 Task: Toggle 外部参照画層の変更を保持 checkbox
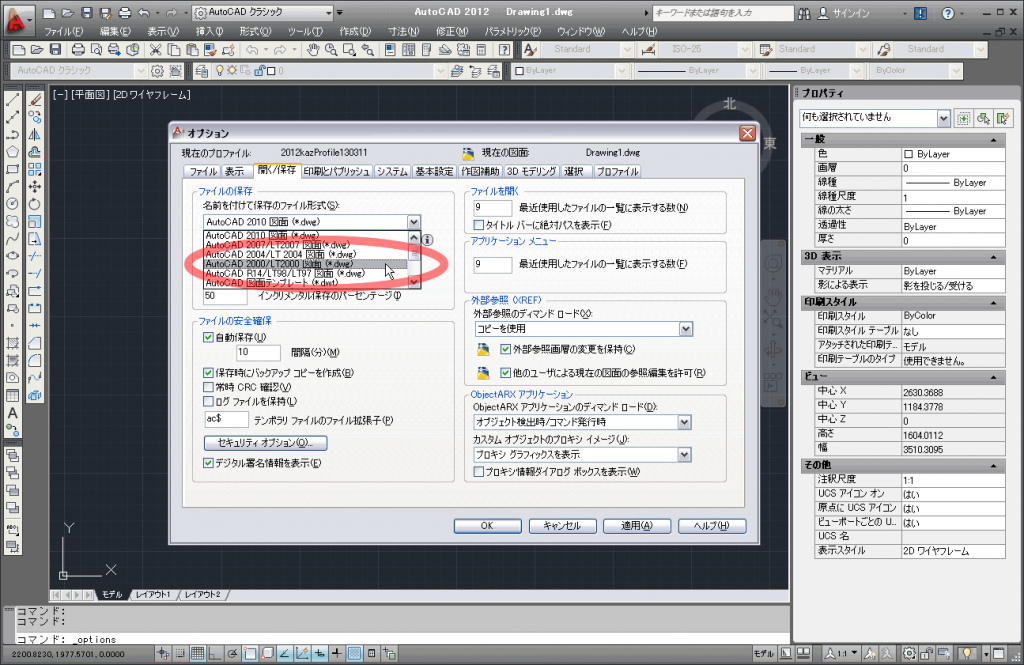(x=505, y=349)
